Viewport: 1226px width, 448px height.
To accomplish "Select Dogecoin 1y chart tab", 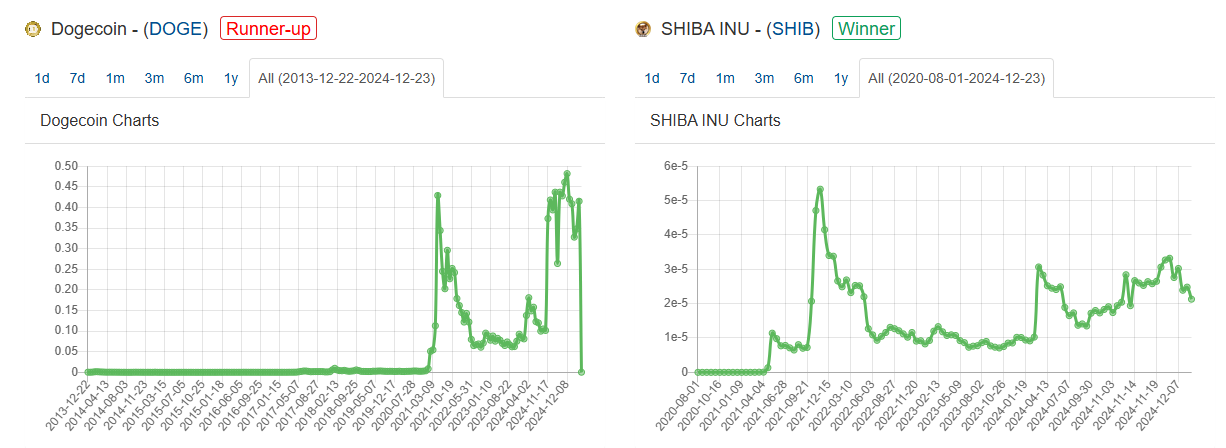I will (230, 78).
